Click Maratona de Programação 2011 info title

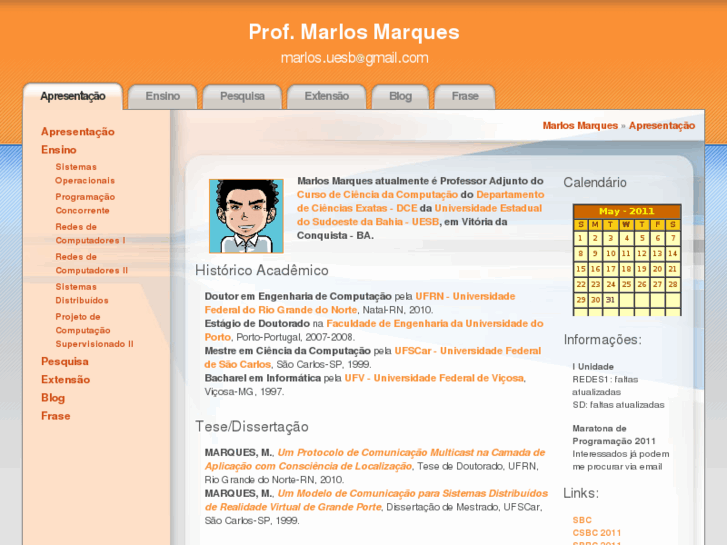[x=614, y=435]
